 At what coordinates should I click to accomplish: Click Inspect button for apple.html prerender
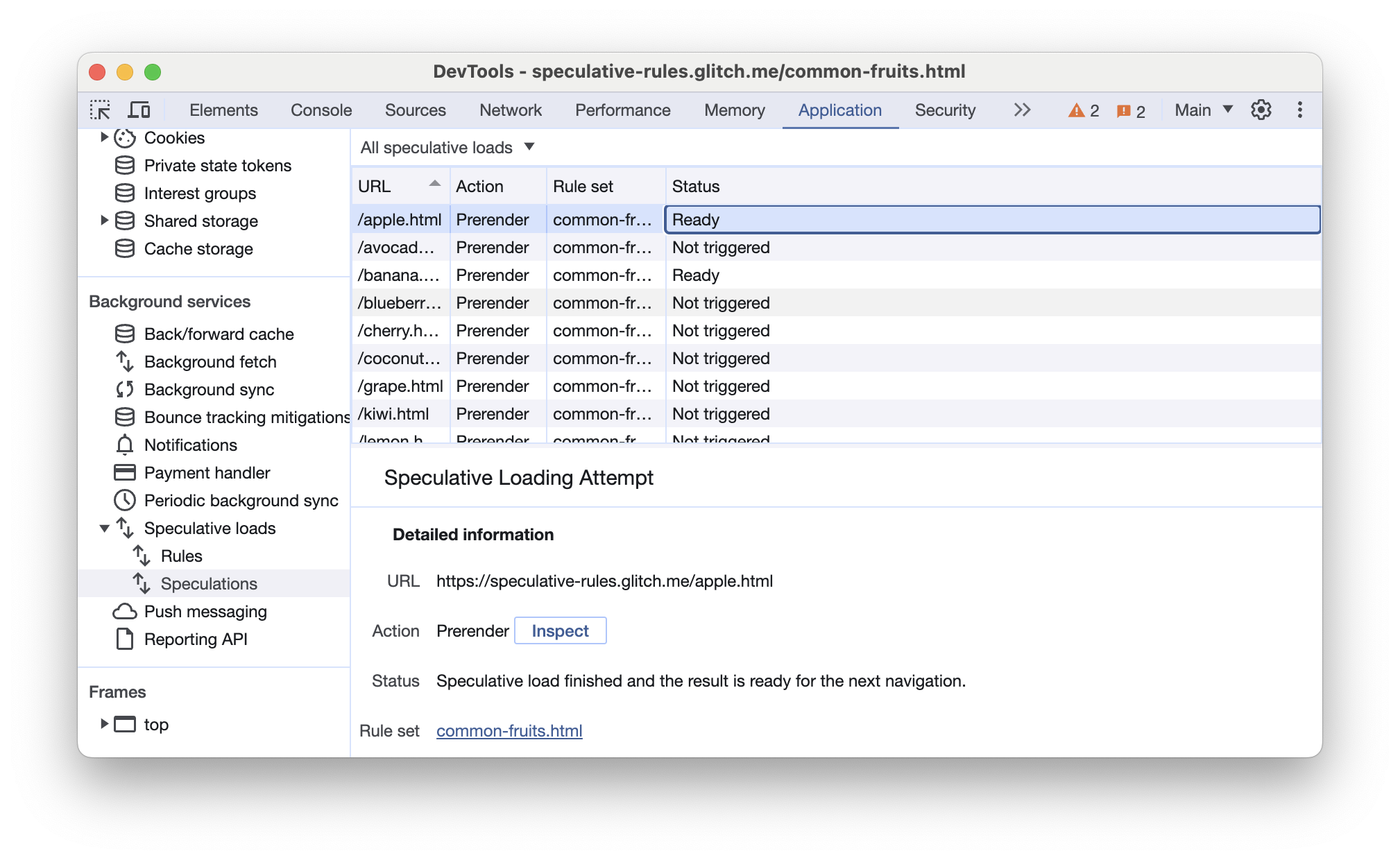[559, 631]
